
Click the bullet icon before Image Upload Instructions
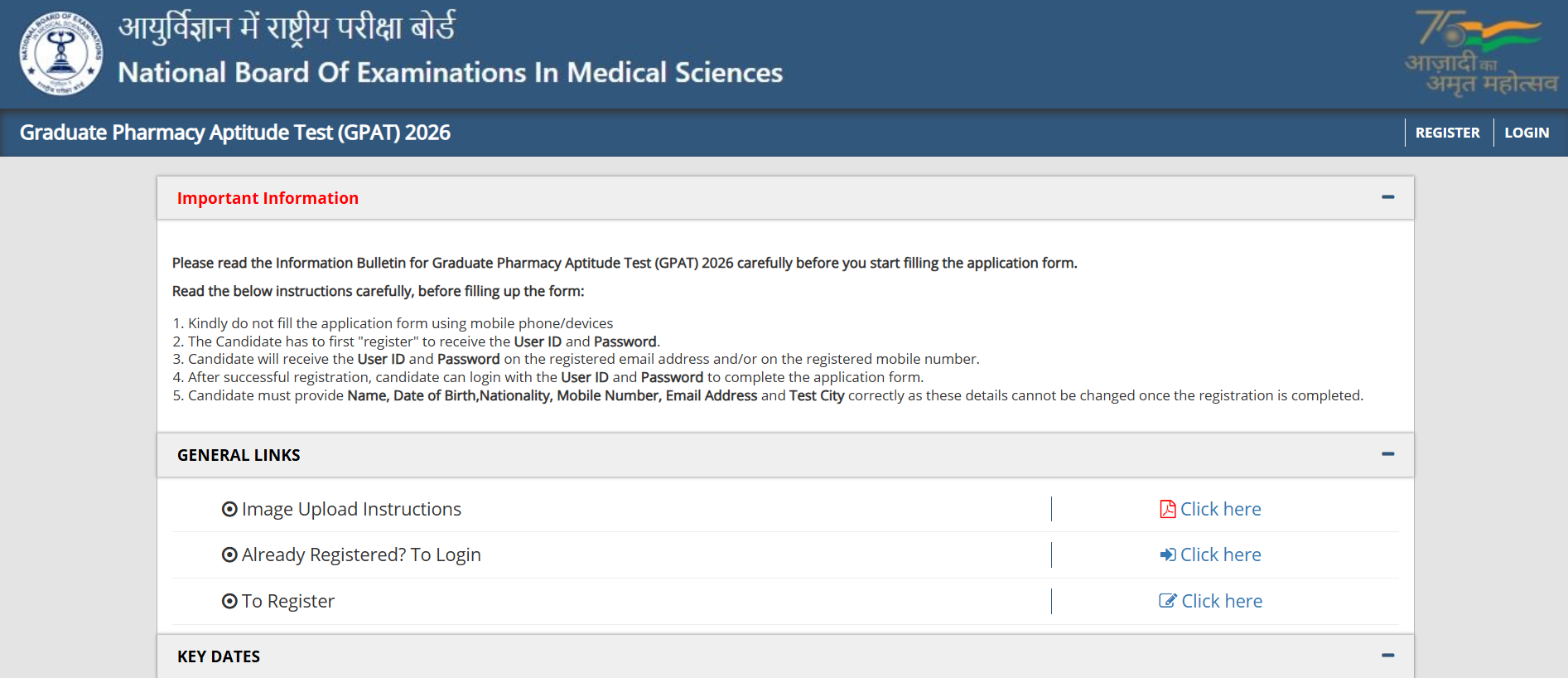229,509
